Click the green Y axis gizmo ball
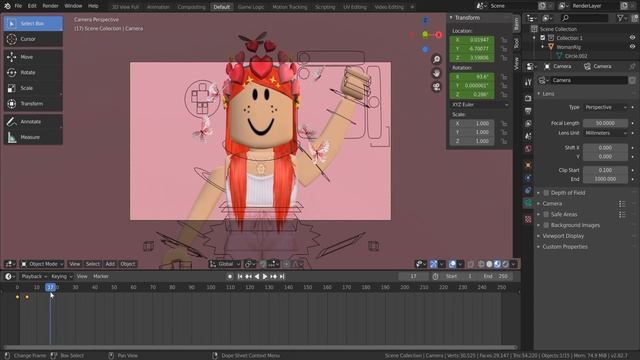This screenshot has height=360, width=640. pyautogui.click(x=425, y=35)
